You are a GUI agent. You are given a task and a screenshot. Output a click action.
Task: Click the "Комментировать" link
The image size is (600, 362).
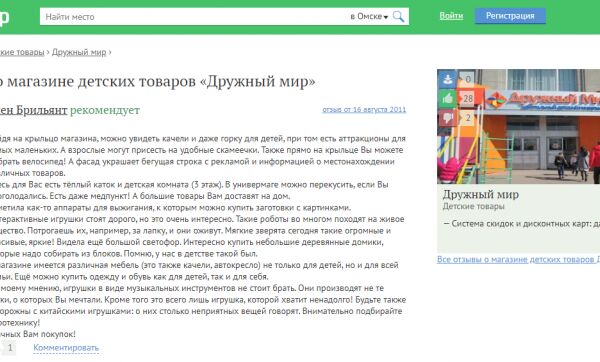66,348
